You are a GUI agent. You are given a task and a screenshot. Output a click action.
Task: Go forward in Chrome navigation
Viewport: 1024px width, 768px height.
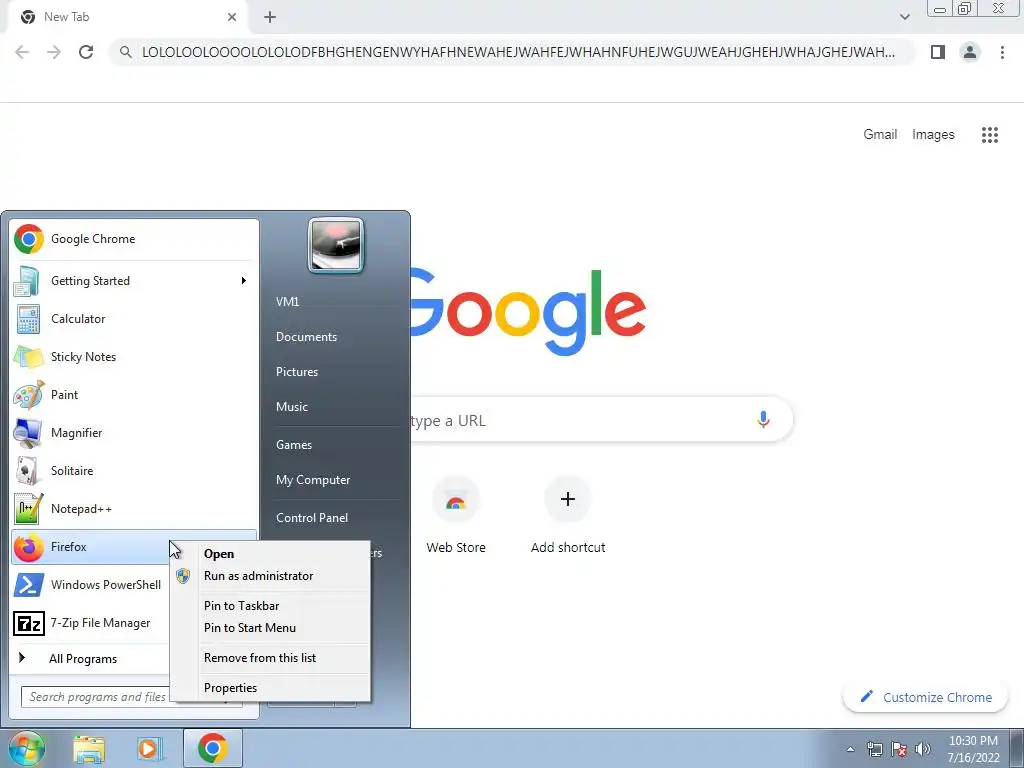54,52
